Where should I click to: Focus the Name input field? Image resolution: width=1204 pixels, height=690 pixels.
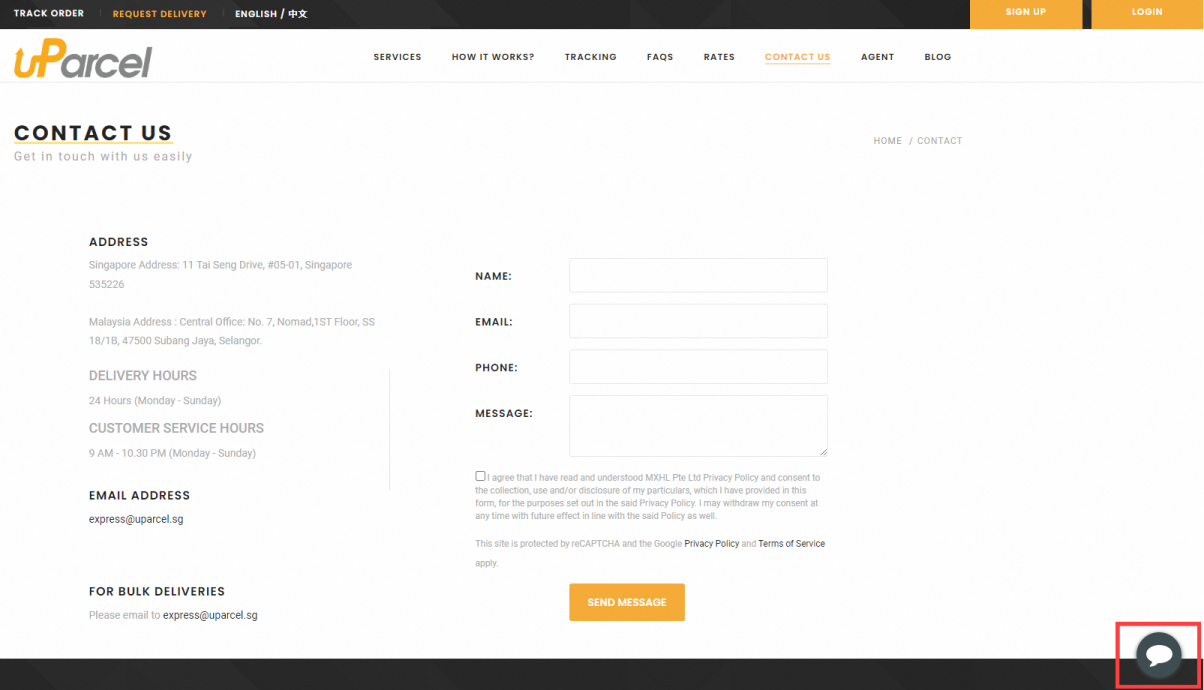(x=698, y=275)
